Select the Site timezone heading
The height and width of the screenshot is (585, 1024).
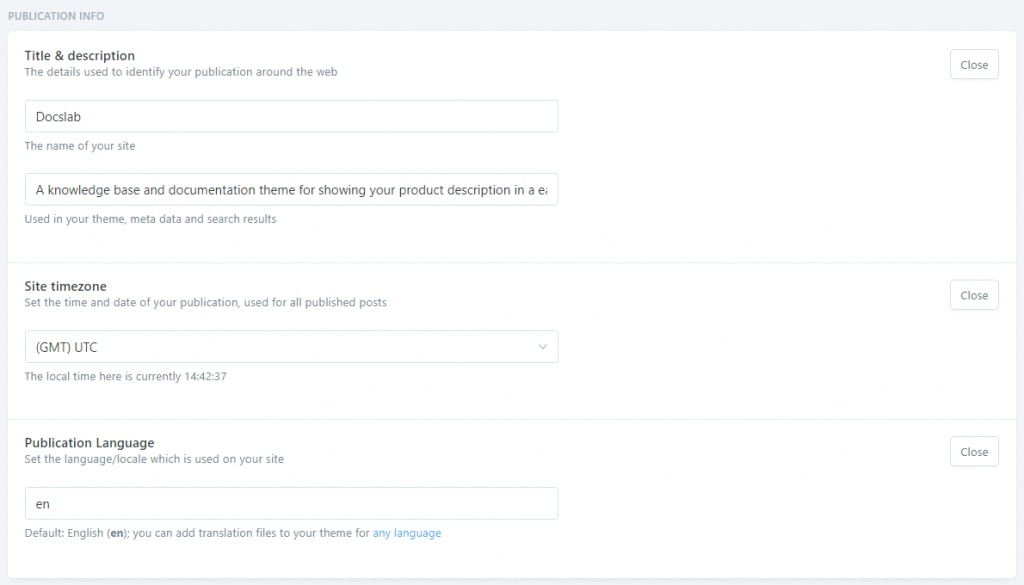(x=66, y=286)
